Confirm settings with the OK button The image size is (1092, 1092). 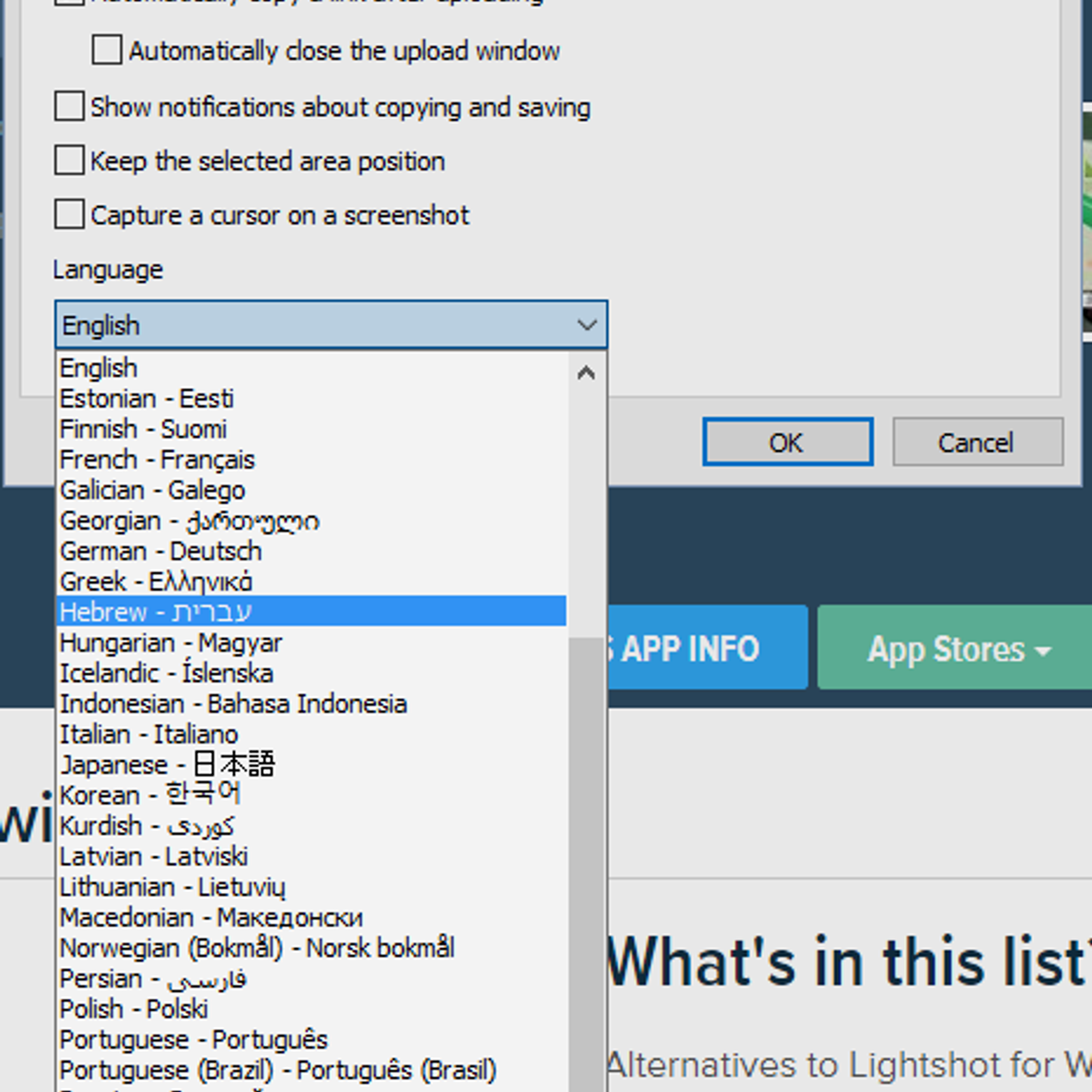point(788,442)
